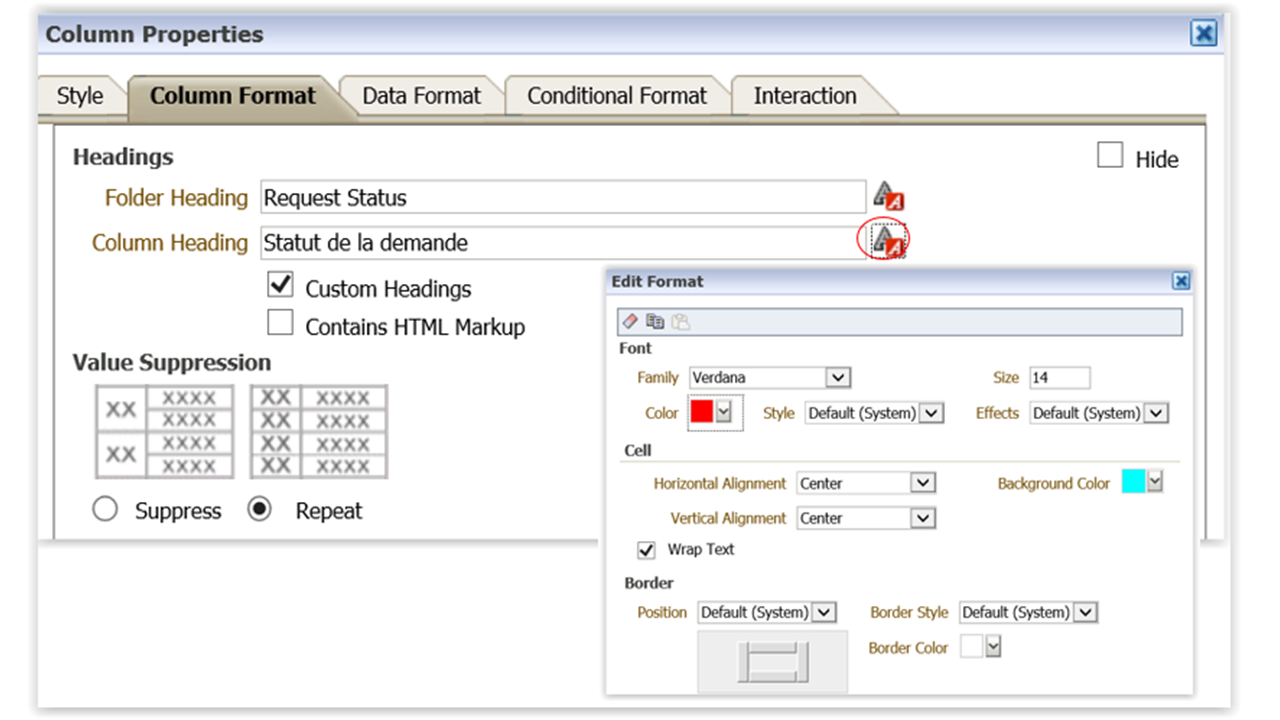1280x720 pixels.
Task: Close the Edit Format dialog
Action: click(x=1181, y=282)
